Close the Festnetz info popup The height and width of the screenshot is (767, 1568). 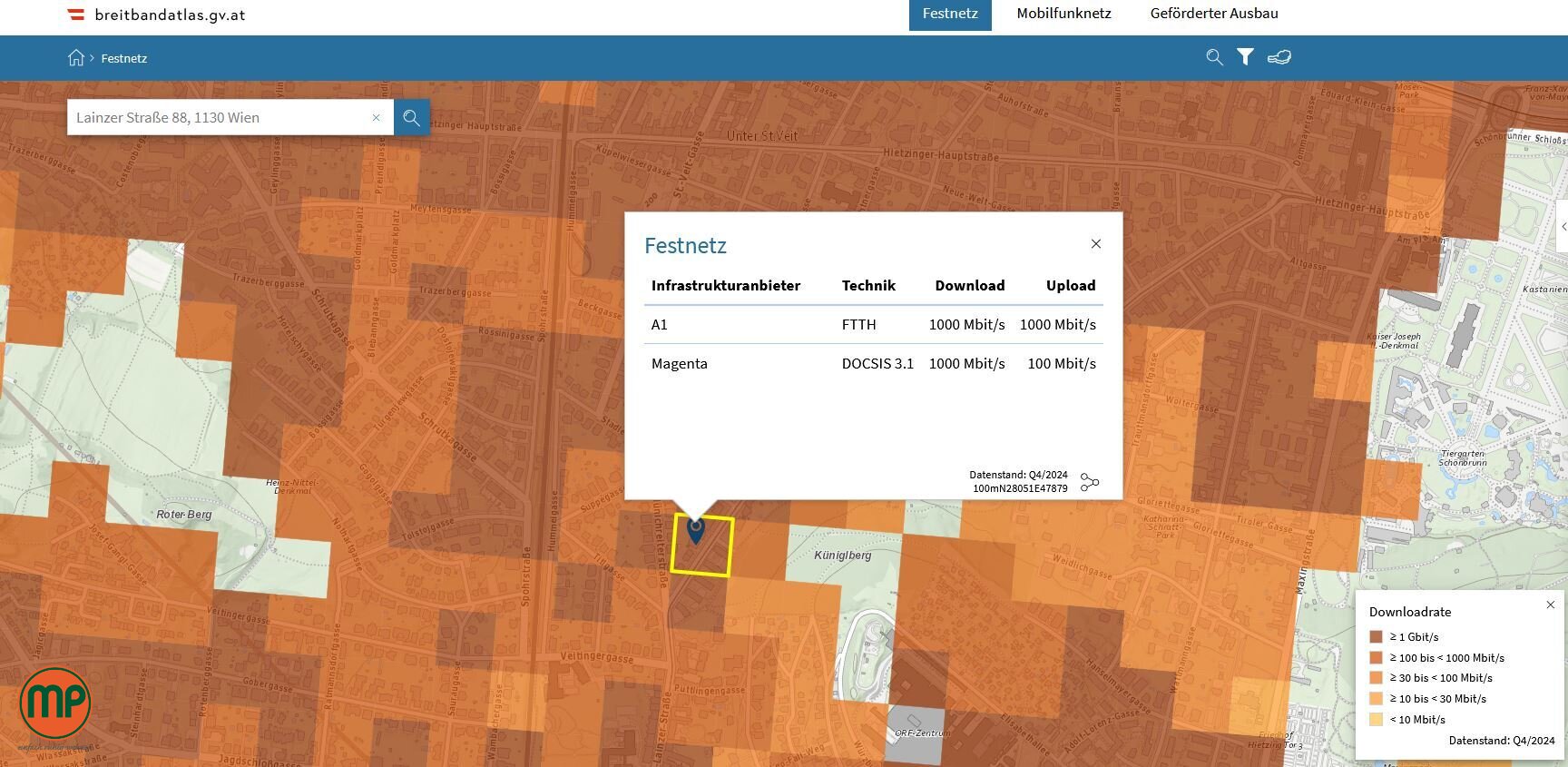tap(1096, 243)
